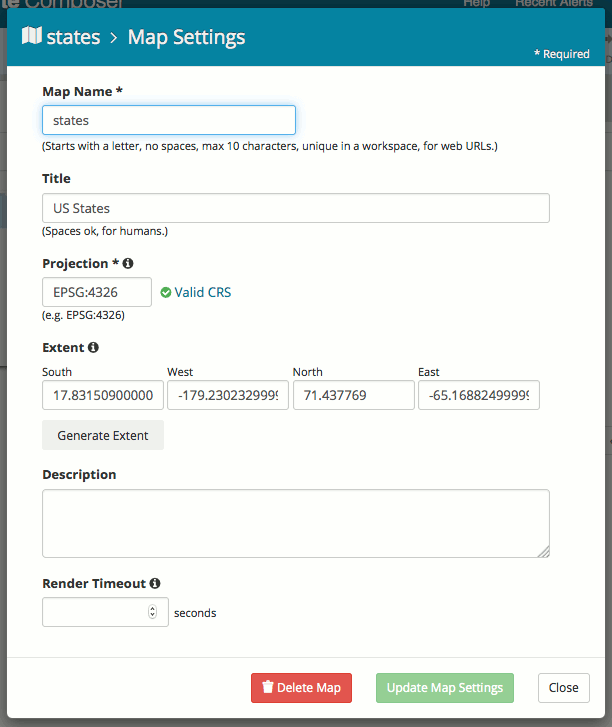Click the Projection info icon
This screenshot has width=612, height=727.
[x=128, y=264]
